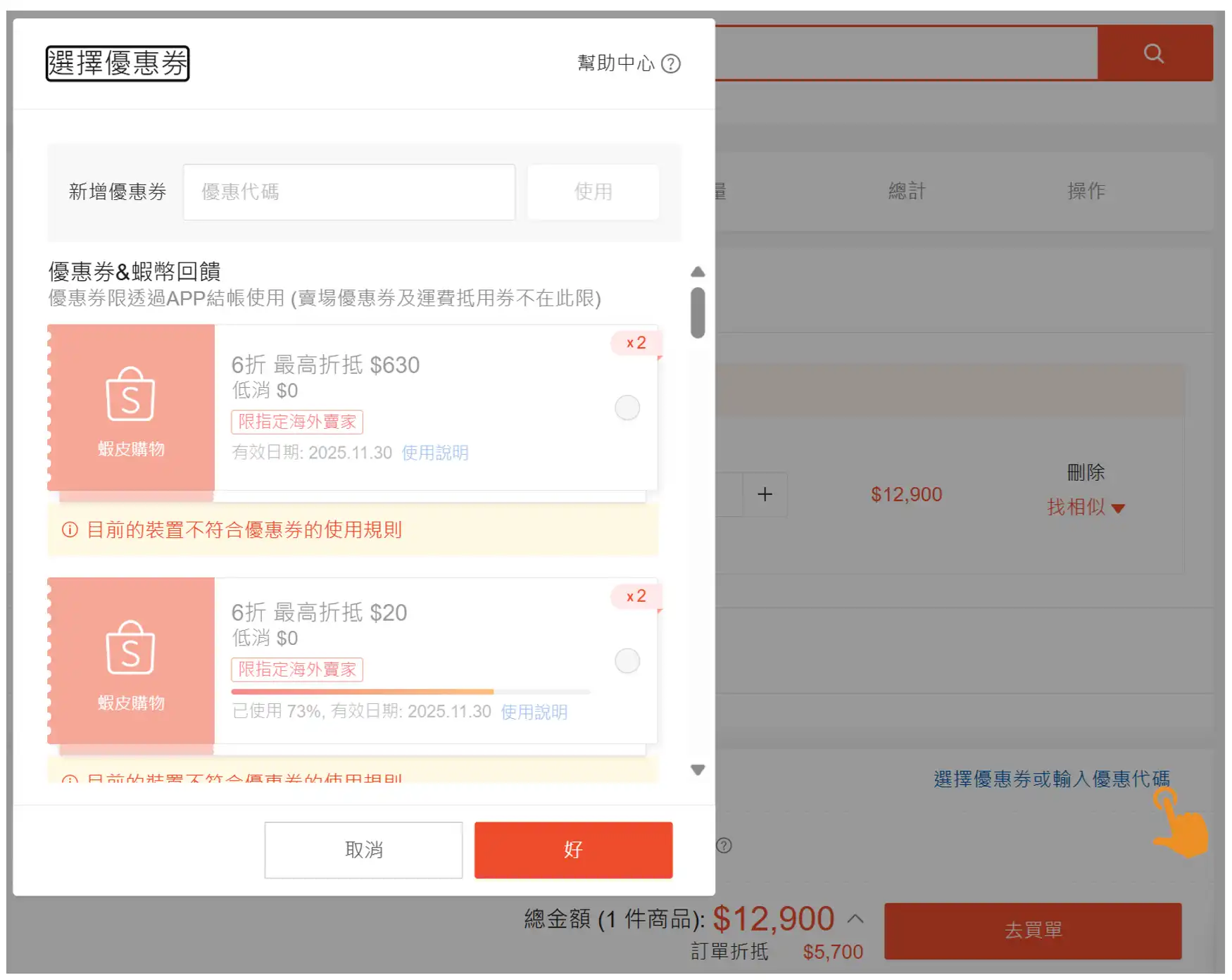Click the Shopee bag icon on the $630 coupon
Image resolution: width=1232 pixels, height=980 pixels.
point(130,394)
